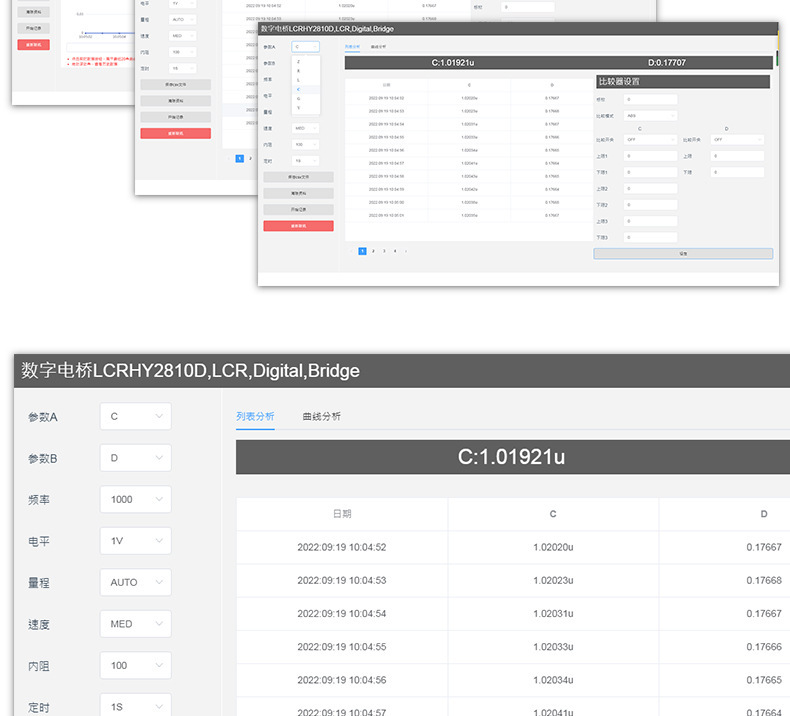790x716 pixels.
Task: Click active page 1 in small front window
Action: coord(362,251)
